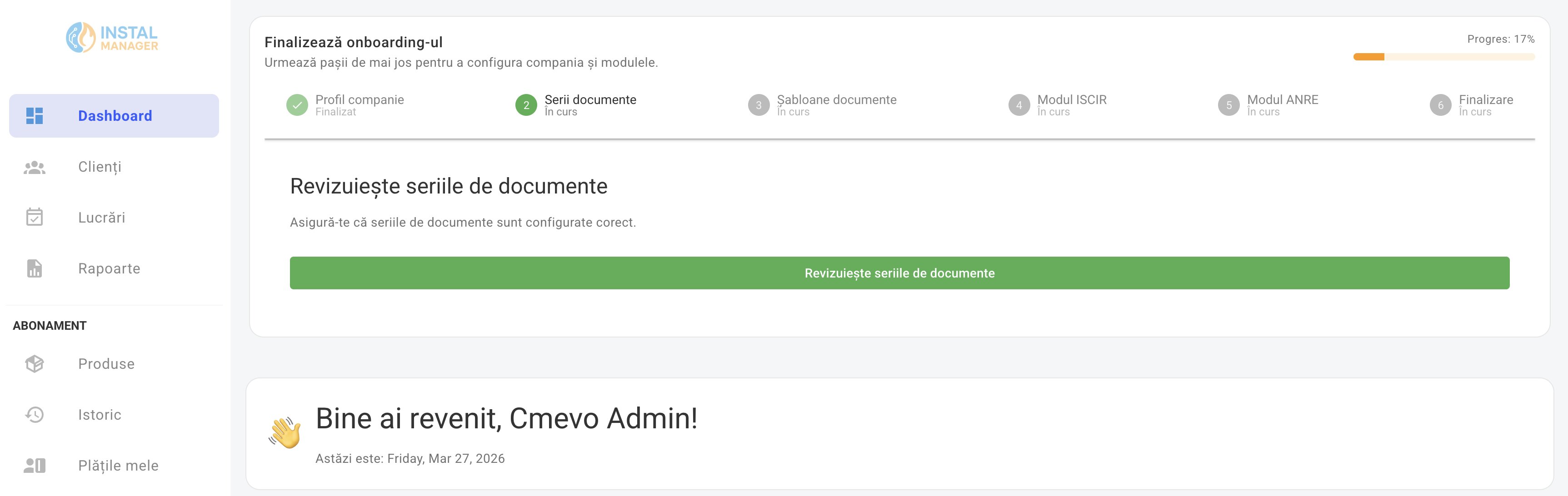This screenshot has height=496, width=1568.
Task: Click the Bine ai revenit welcome heading
Action: (x=506, y=418)
